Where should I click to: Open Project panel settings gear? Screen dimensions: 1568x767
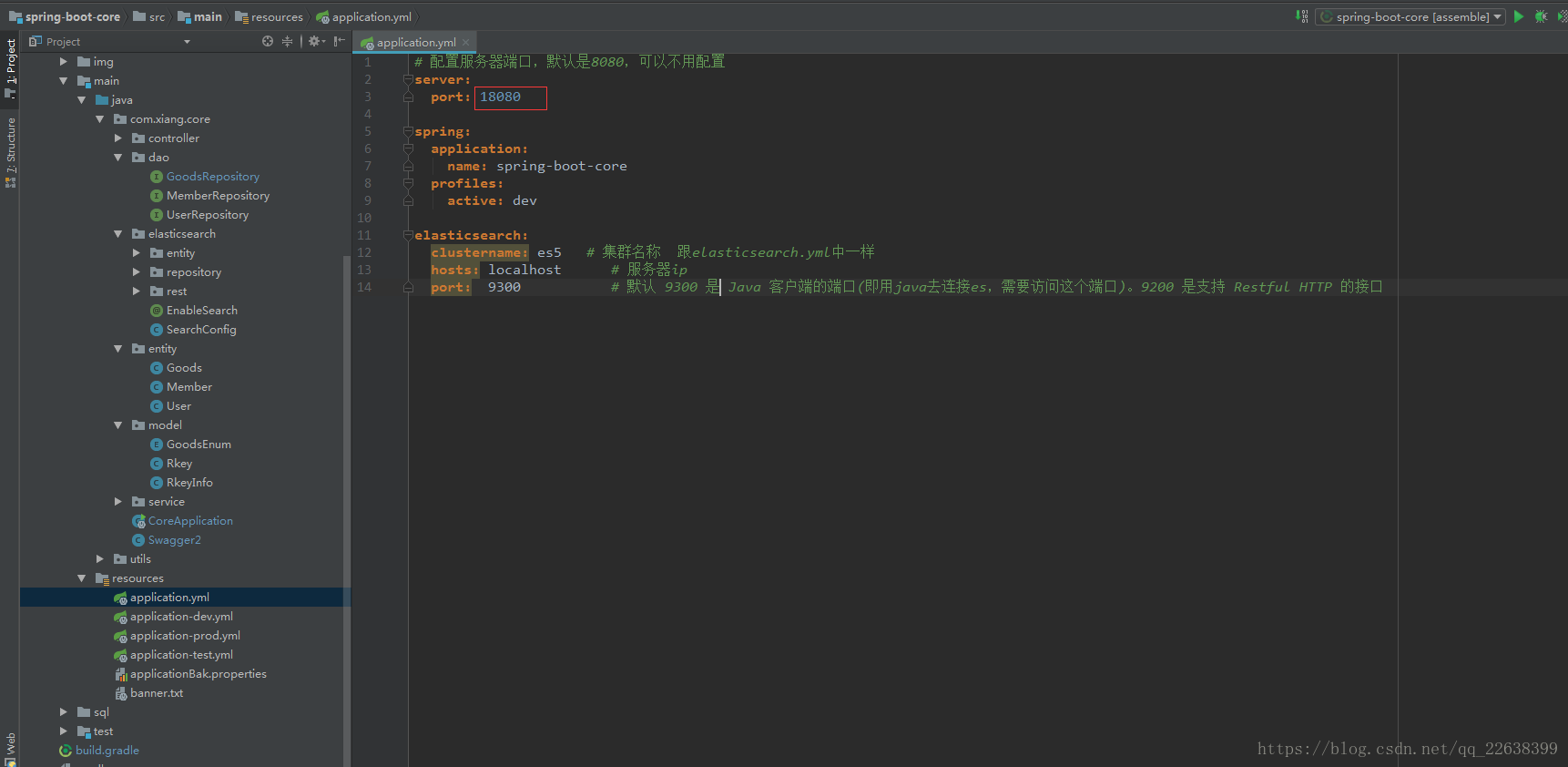[x=315, y=41]
